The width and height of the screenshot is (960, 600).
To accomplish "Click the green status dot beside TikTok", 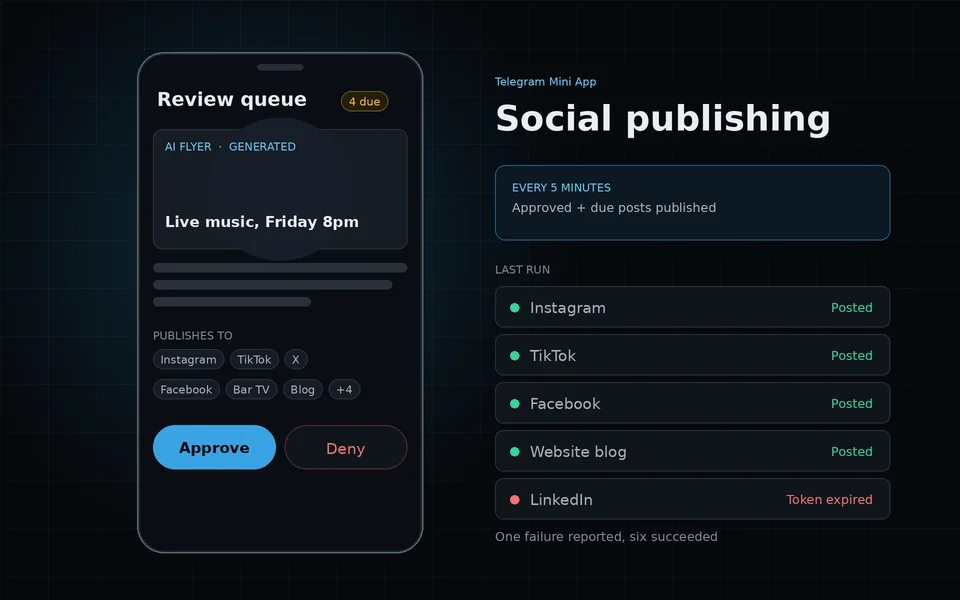I will tap(515, 356).
